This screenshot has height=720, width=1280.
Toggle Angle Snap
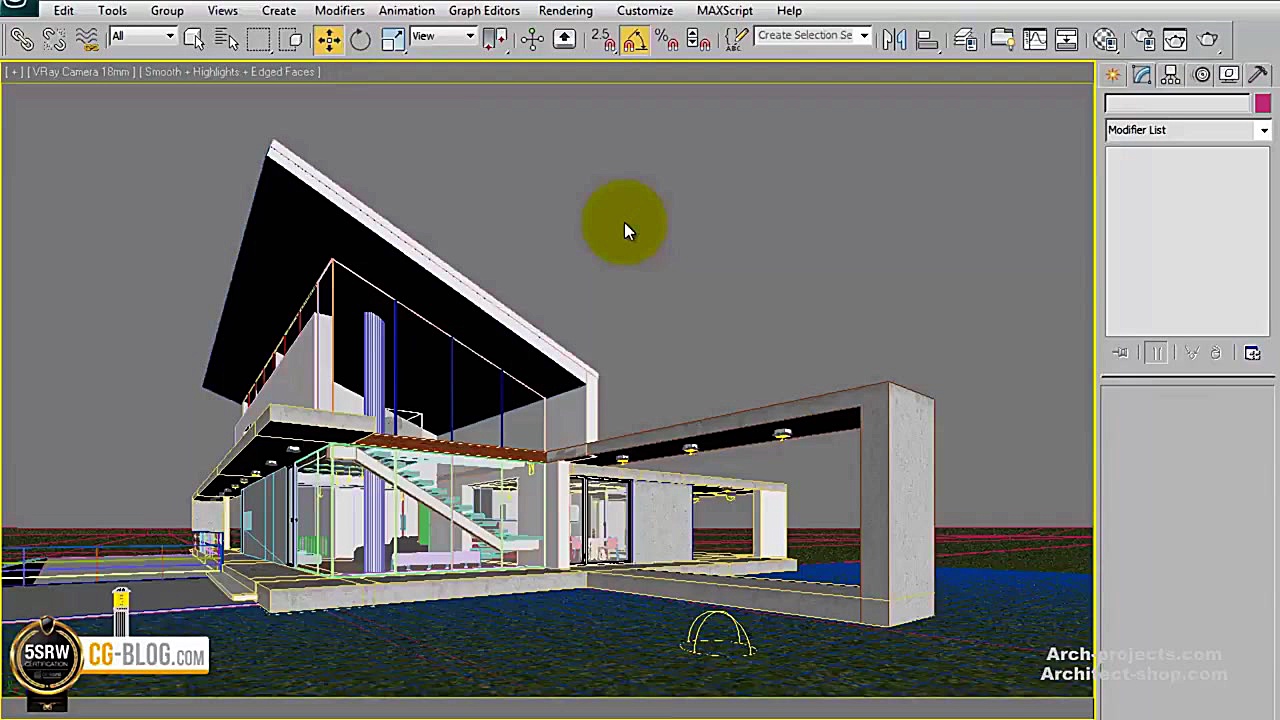click(634, 39)
